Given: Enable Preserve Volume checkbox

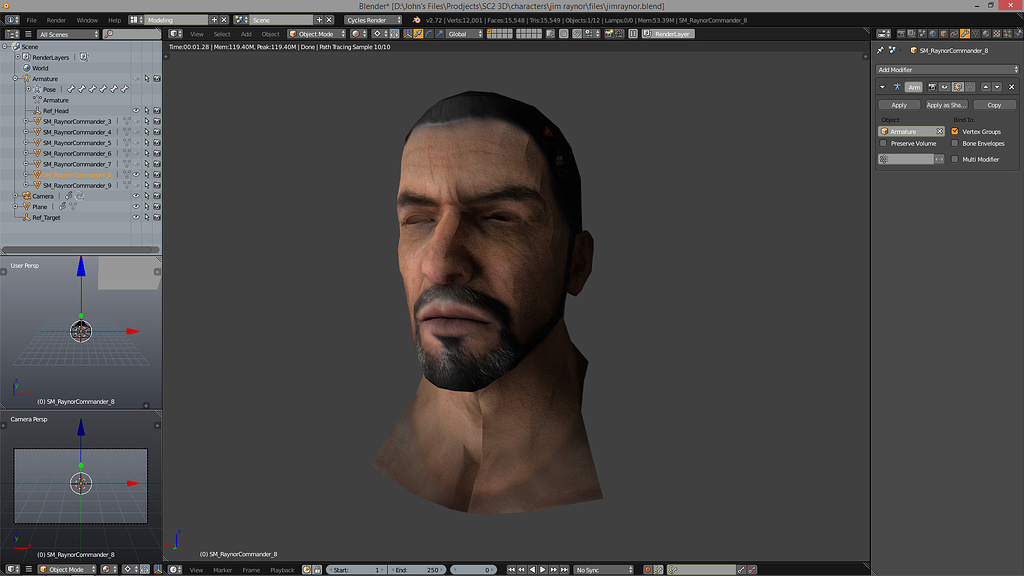Looking at the screenshot, I should click(883, 144).
